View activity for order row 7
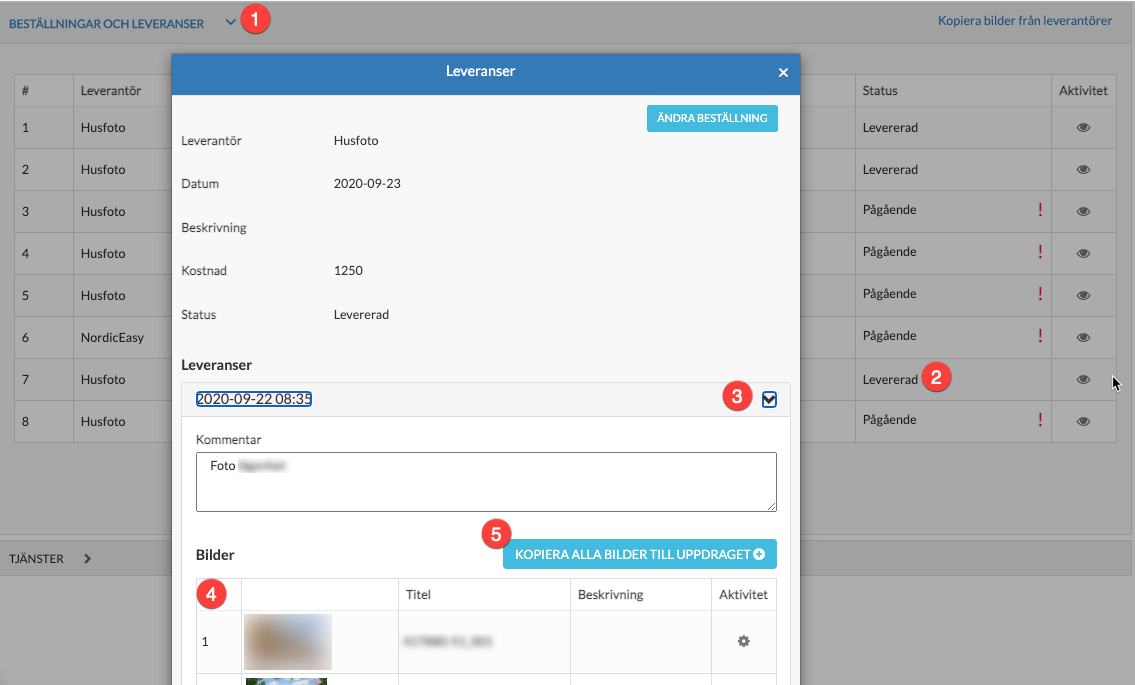 pyautogui.click(x=1083, y=379)
